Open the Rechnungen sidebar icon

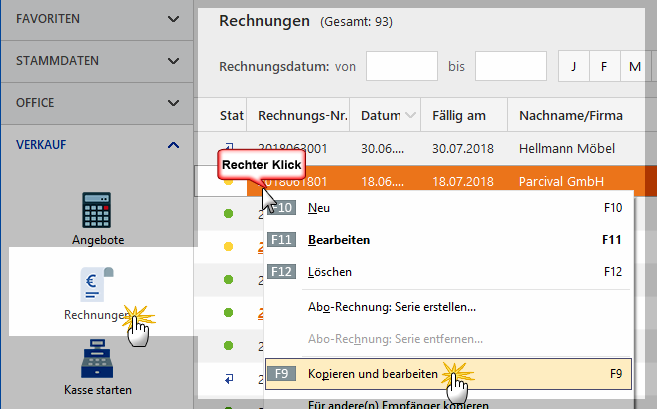pyautogui.click(x=97, y=285)
